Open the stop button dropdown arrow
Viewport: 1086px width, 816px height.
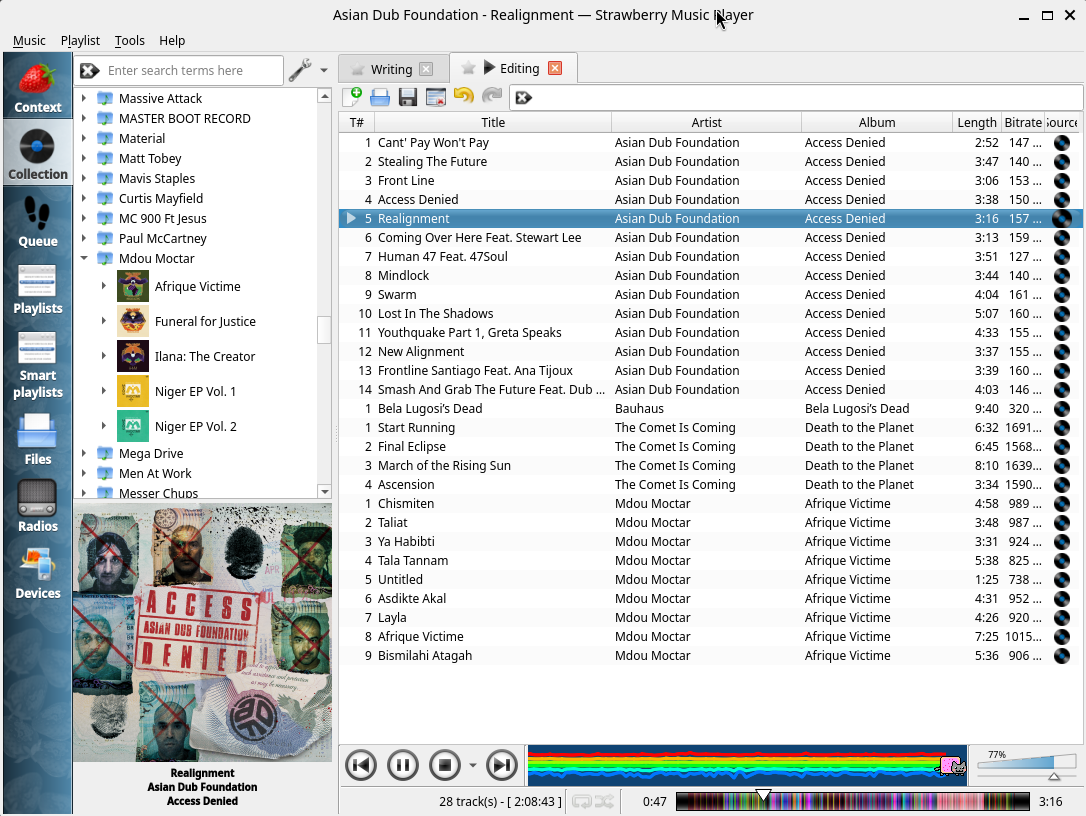tap(473, 765)
